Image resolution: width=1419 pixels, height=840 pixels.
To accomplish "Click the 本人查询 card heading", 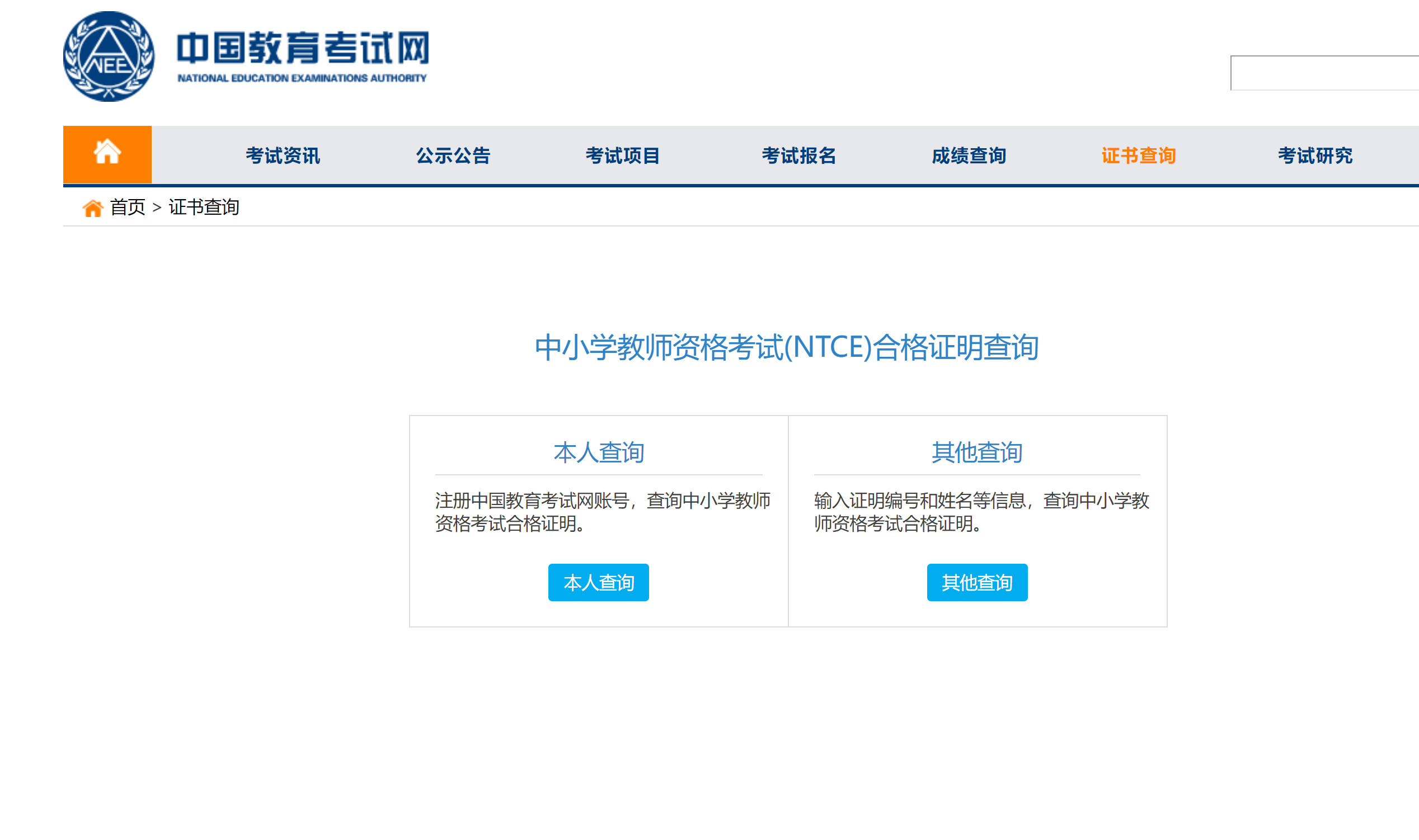I will click(599, 453).
